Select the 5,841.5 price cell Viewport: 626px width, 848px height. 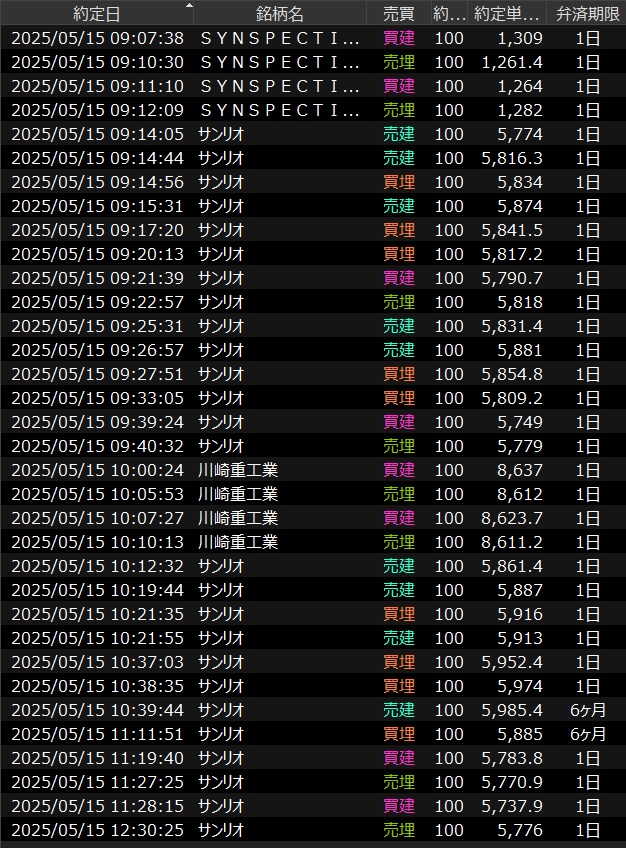pyautogui.click(x=512, y=230)
